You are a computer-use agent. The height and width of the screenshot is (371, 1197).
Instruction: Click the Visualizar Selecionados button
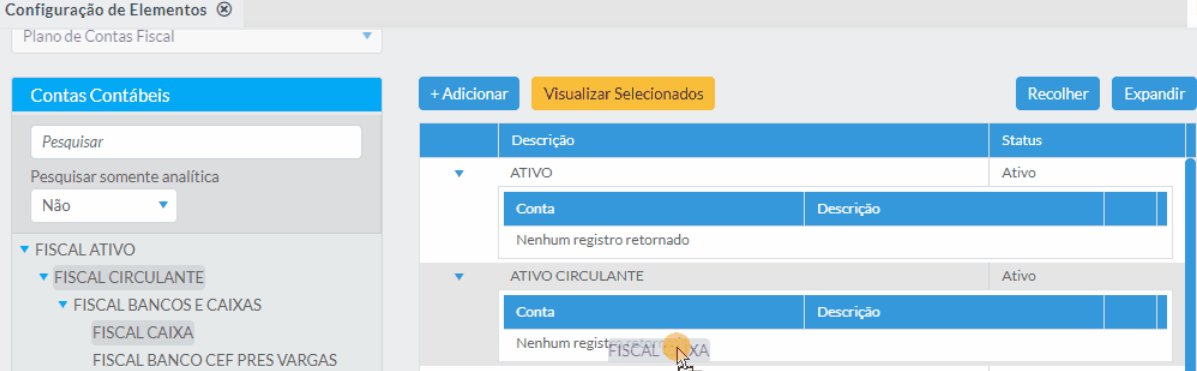click(623, 94)
